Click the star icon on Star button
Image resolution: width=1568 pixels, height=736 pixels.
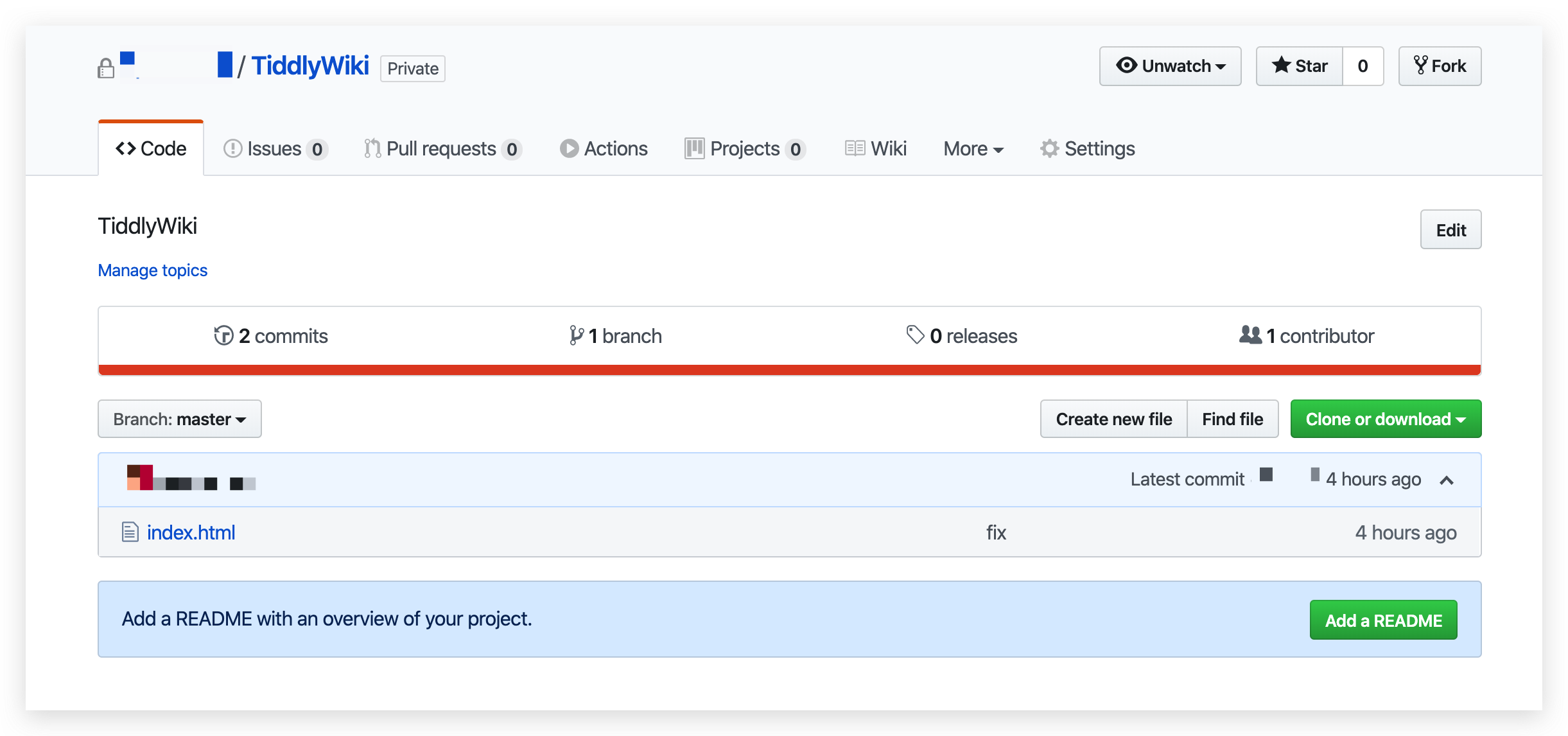[x=1281, y=65]
